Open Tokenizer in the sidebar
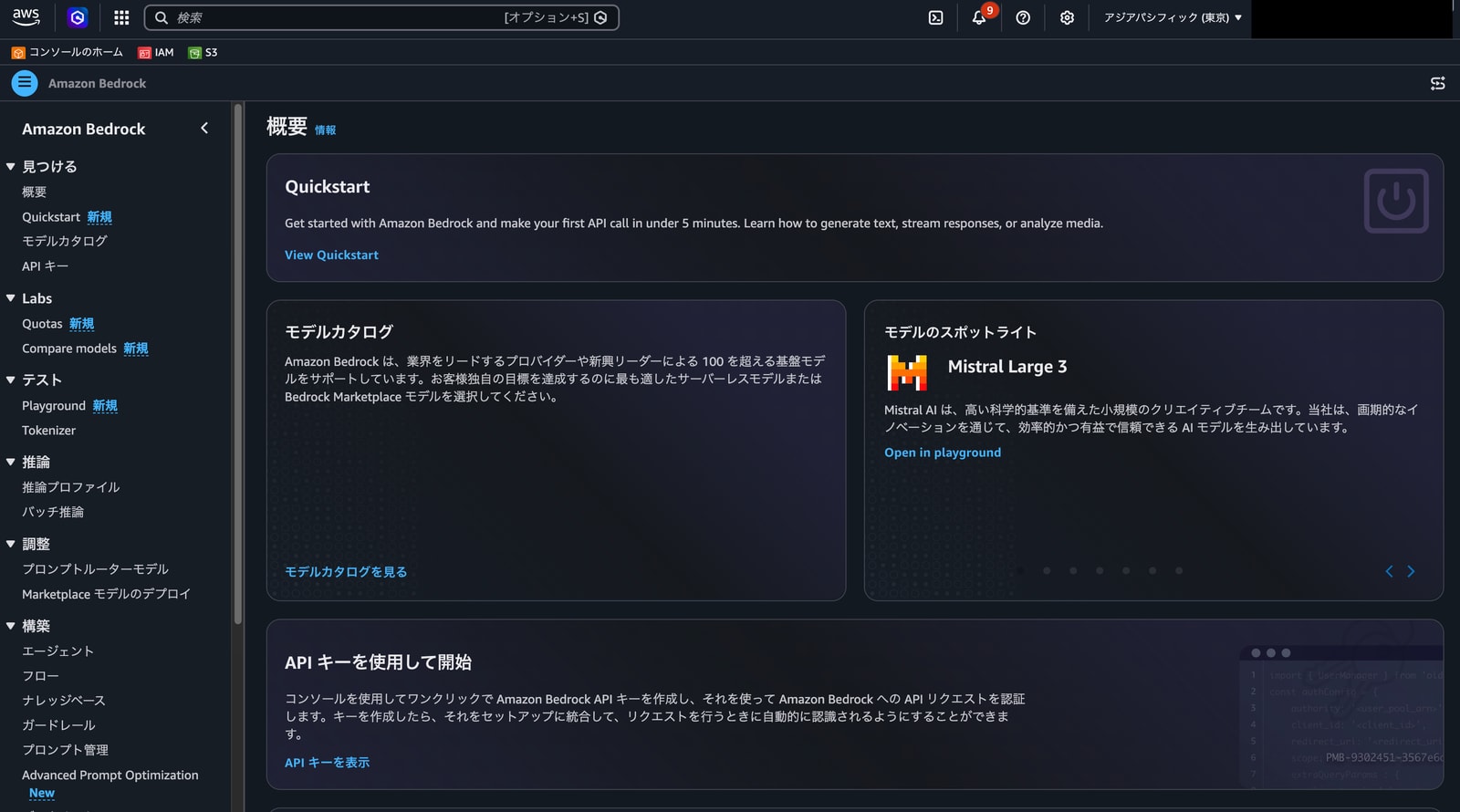This screenshot has width=1460, height=812. (x=49, y=431)
